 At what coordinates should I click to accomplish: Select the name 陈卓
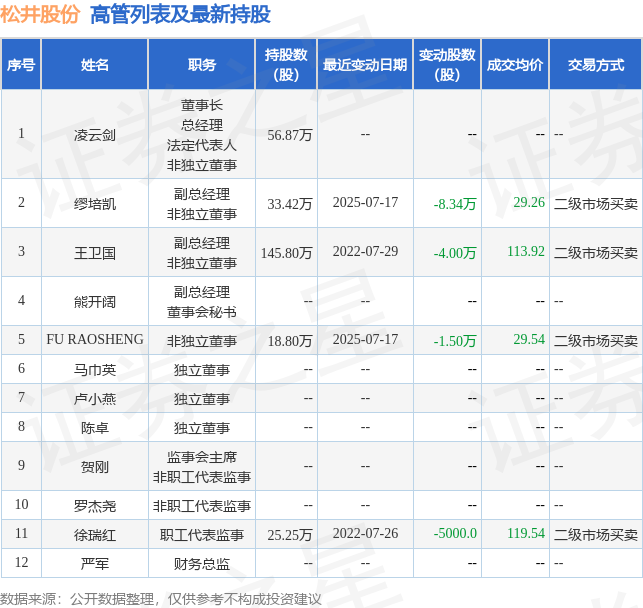[95, 428]
